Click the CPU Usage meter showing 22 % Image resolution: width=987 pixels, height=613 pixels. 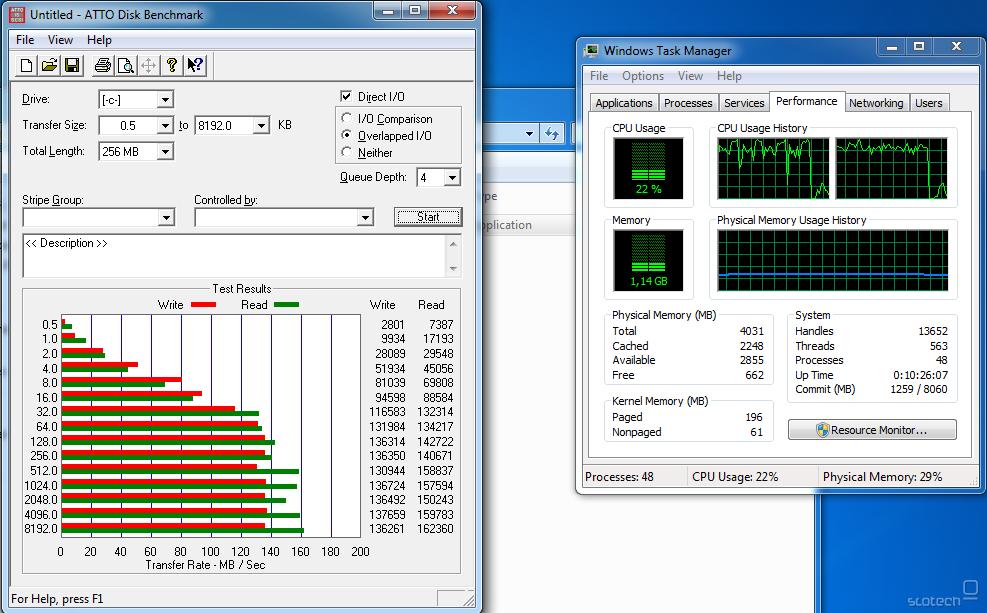648,169
